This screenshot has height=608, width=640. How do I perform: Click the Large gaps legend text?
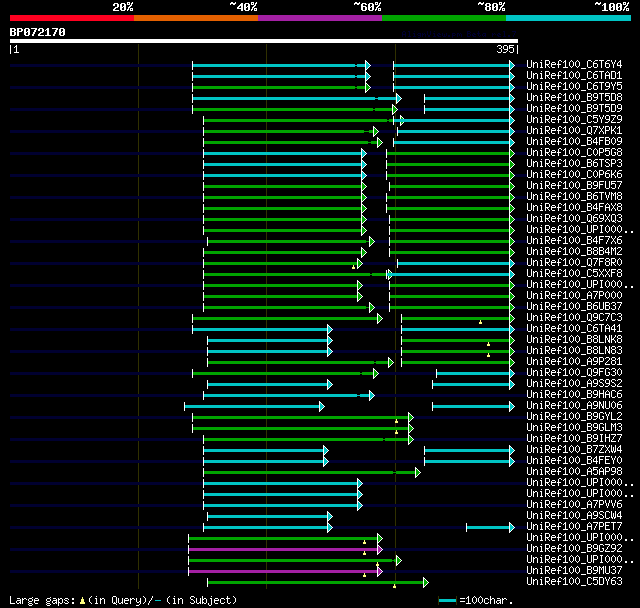coord(123,600)
